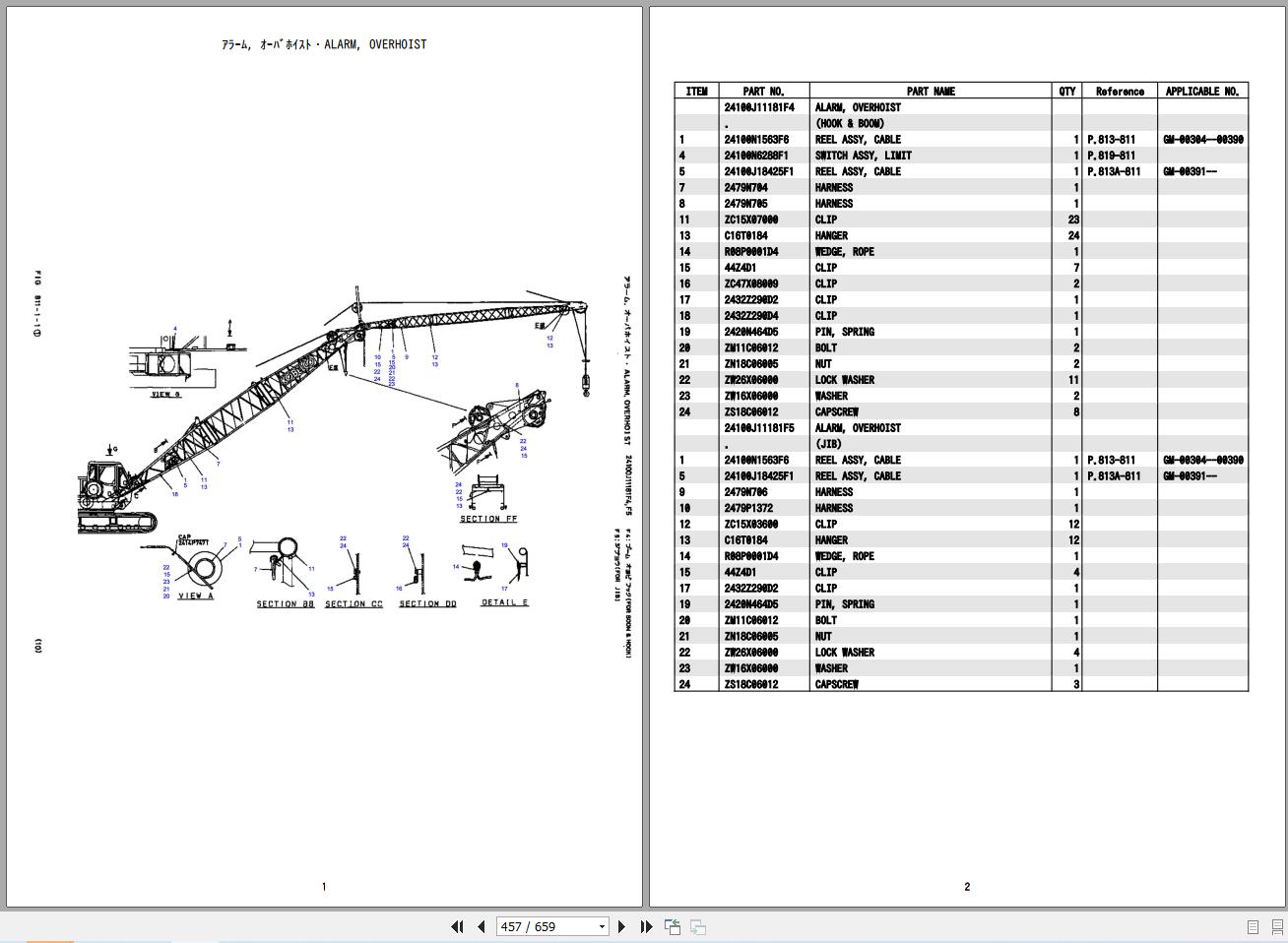This screenshot has height=943, width=1288.
Task: Click reference P.819-811
Action: [1111, 156]
